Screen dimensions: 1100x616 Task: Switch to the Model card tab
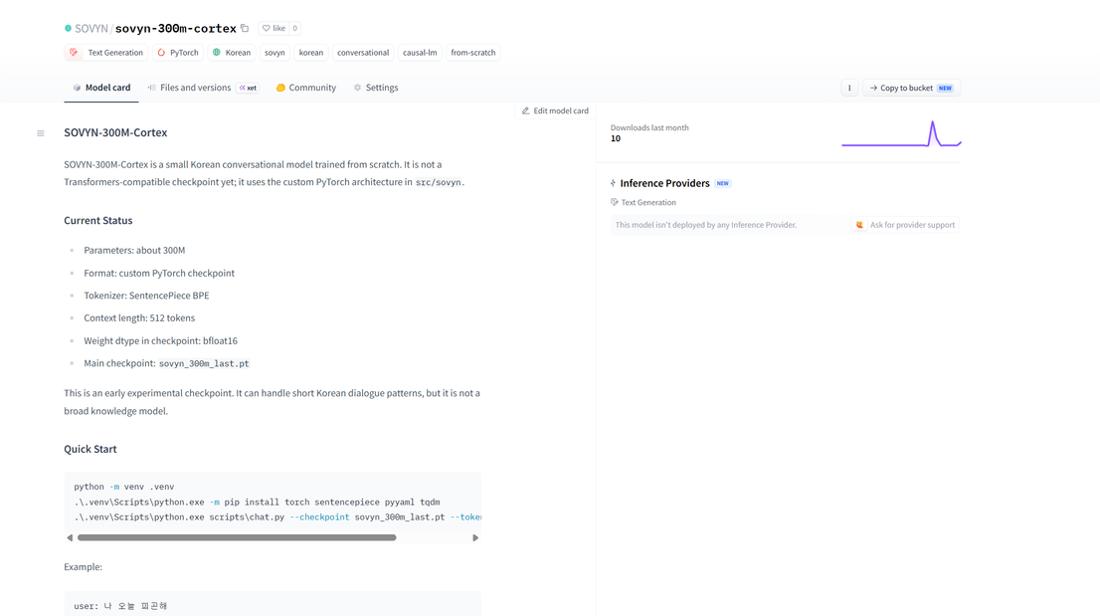(101, 88)
